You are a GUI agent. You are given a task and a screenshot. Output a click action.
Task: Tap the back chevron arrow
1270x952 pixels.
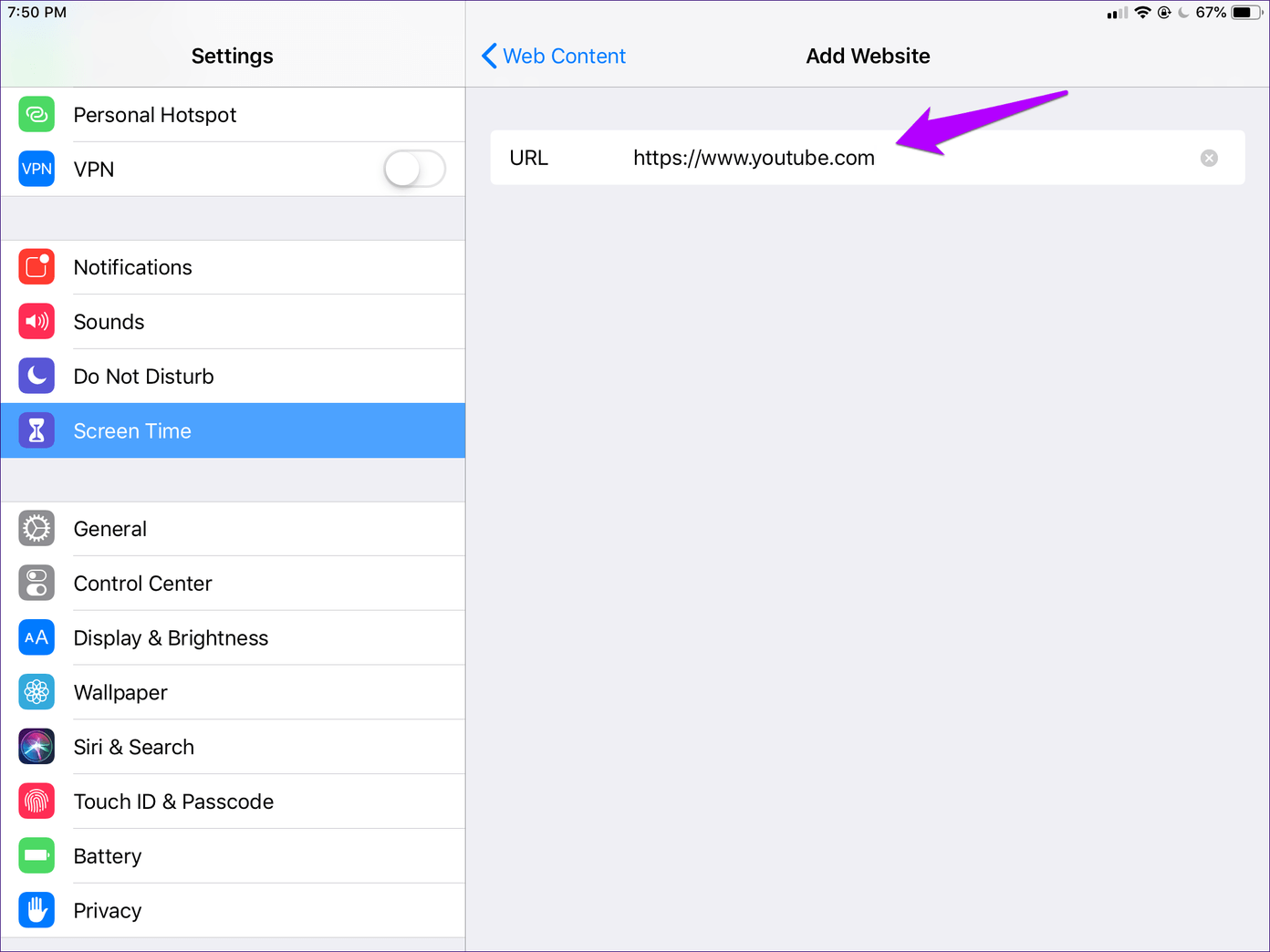tap(489, 57)
